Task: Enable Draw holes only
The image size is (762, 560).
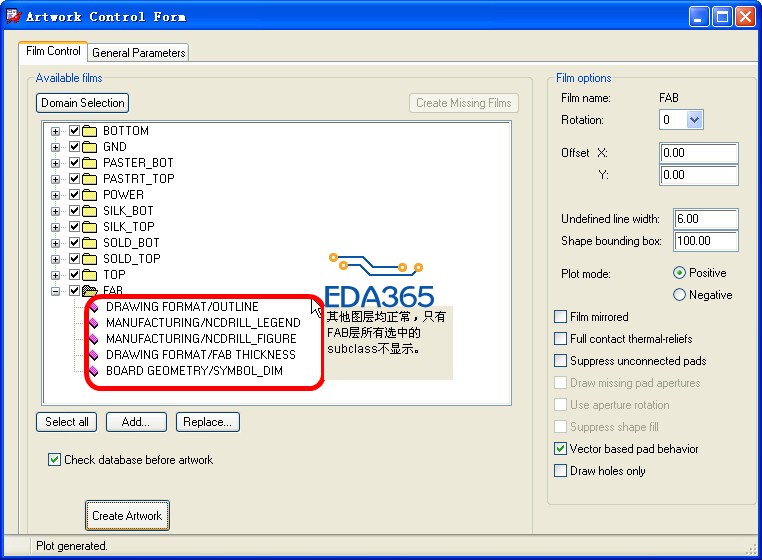Action: tap(560, 471)
